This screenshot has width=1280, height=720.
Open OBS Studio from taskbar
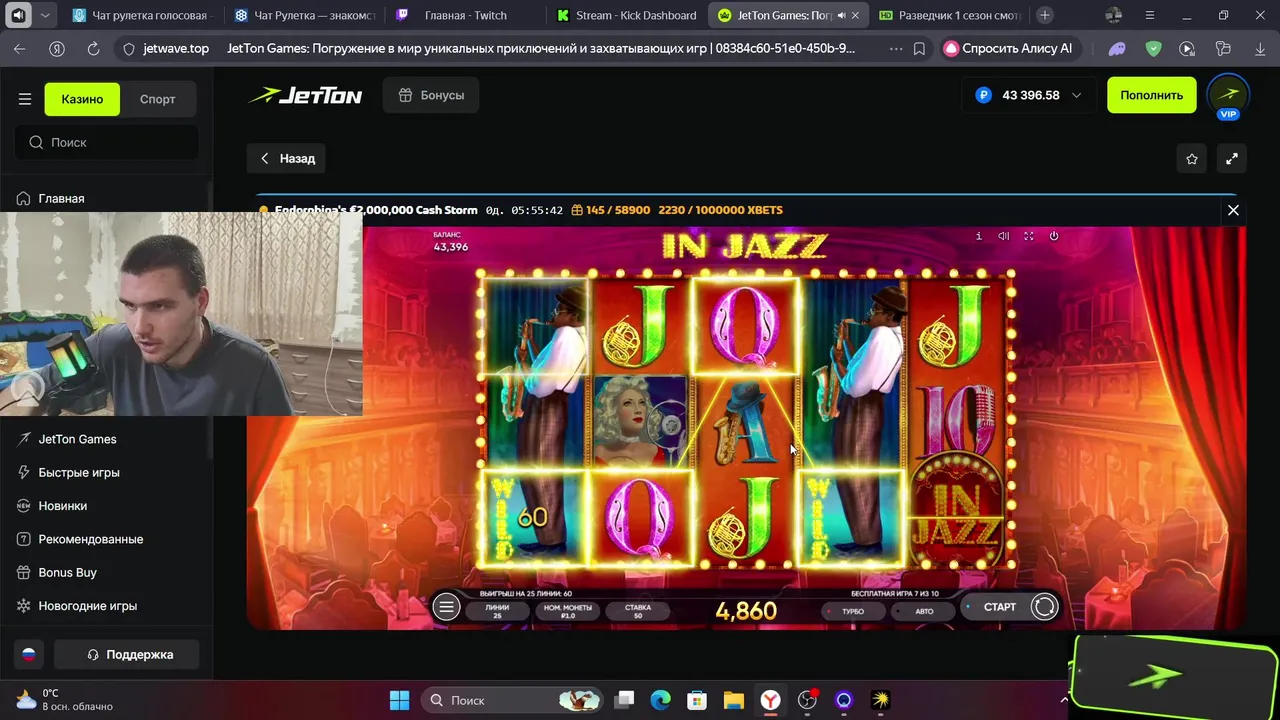tap(807, 700)
